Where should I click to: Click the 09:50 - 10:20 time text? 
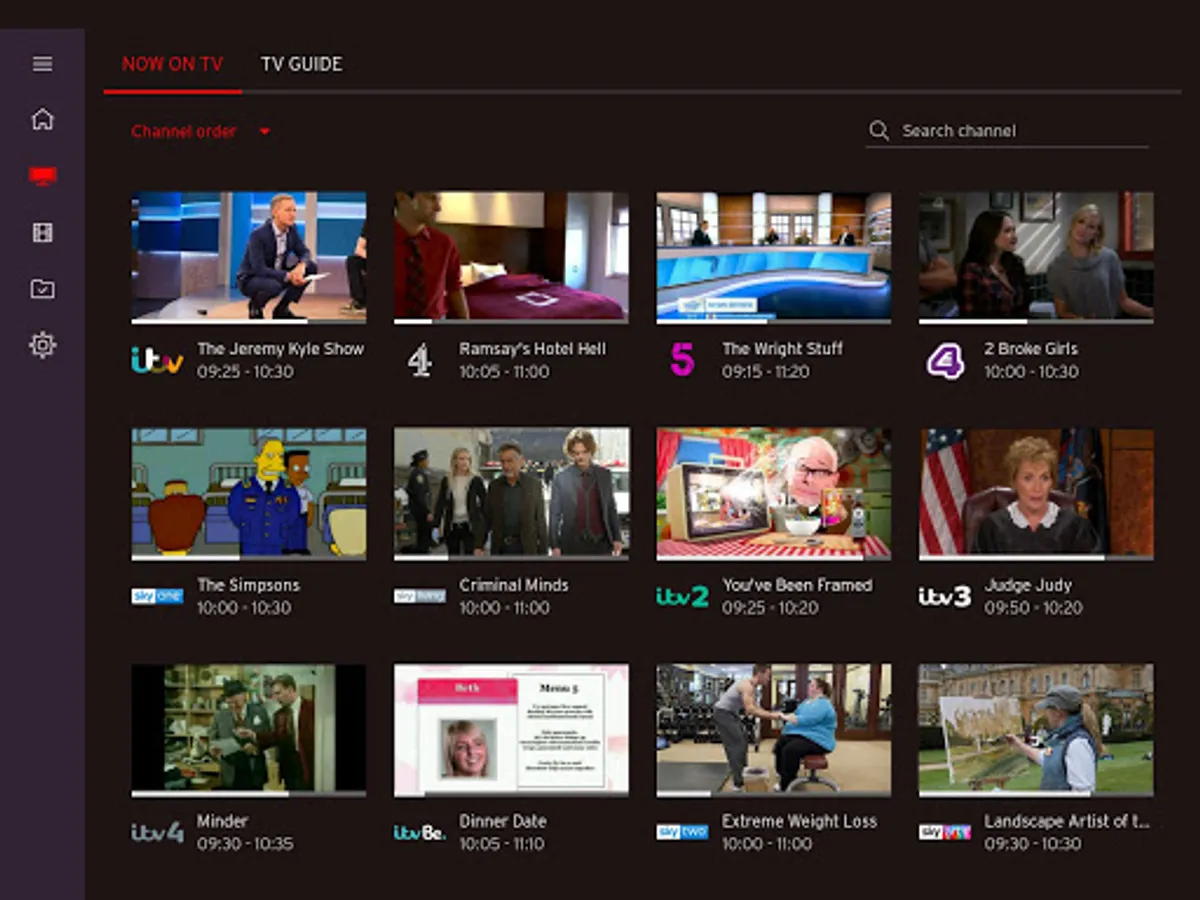click(1033, 608)
